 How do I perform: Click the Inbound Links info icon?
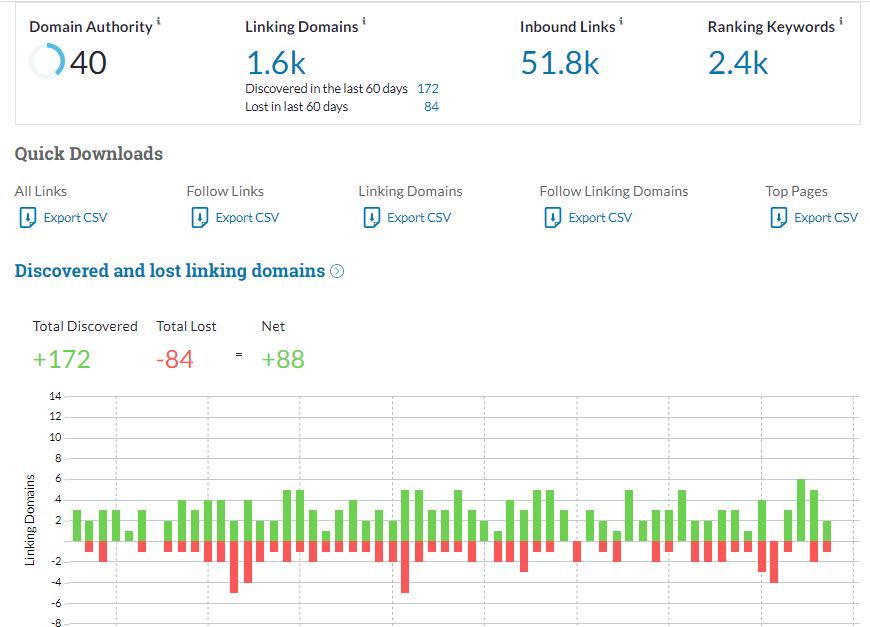point(622,22)
